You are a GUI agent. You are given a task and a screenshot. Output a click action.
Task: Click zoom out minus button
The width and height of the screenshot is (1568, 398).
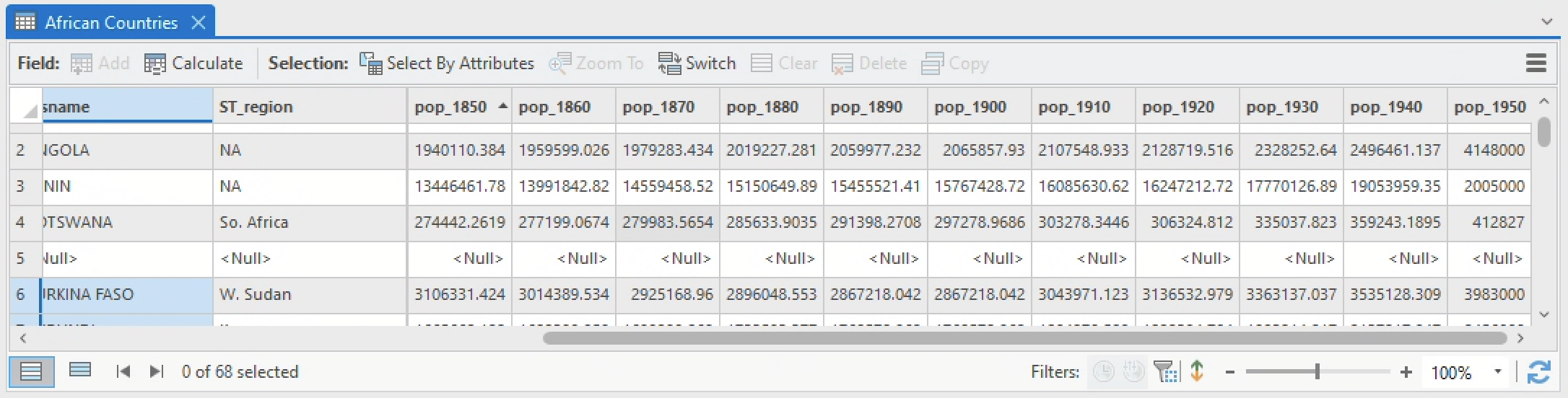pos(1230,372)
